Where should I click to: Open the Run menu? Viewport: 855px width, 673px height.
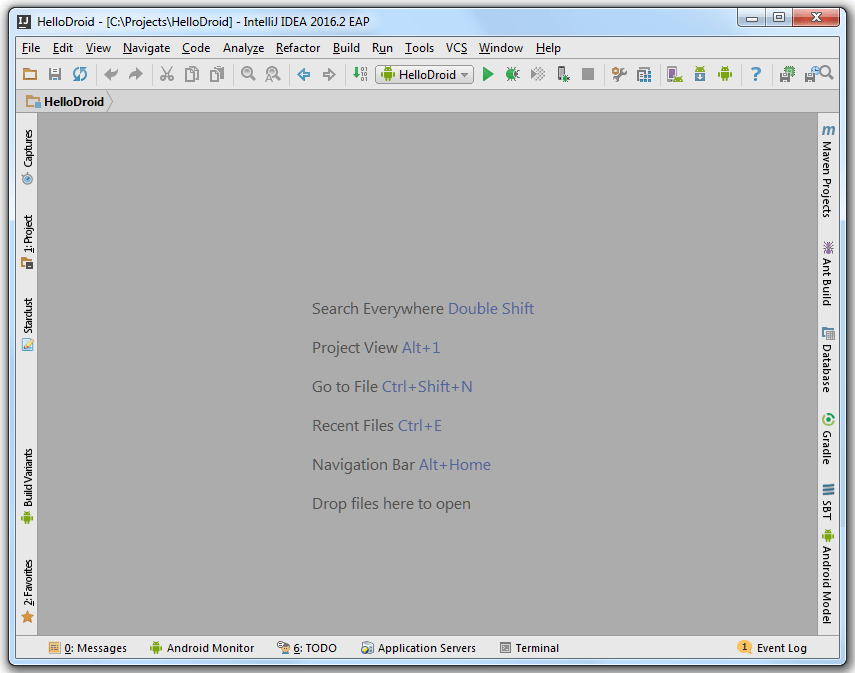[382, 48]
